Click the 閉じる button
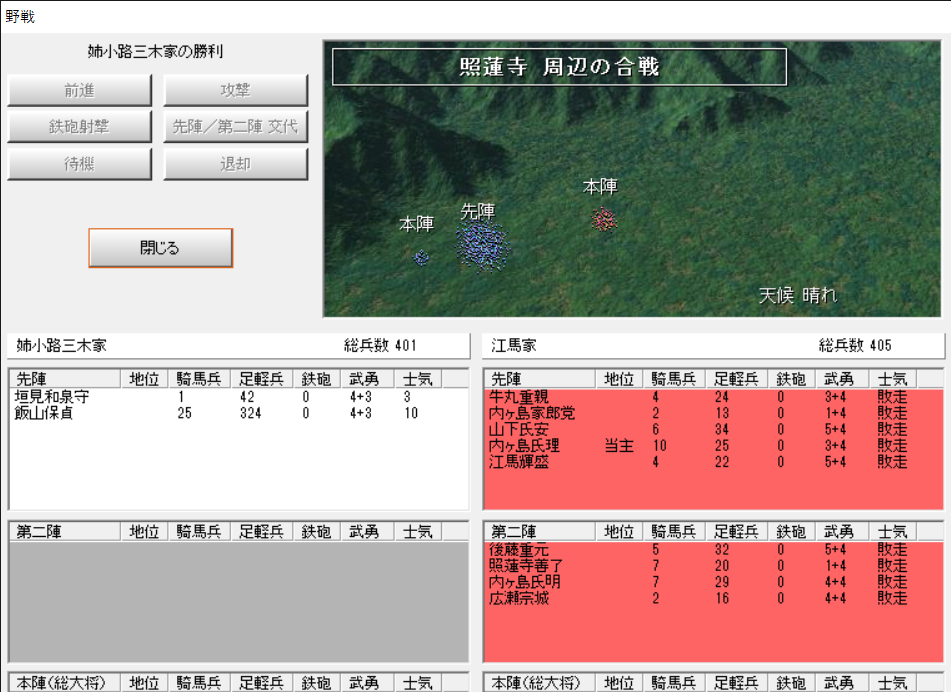 [x=160, y=248]
